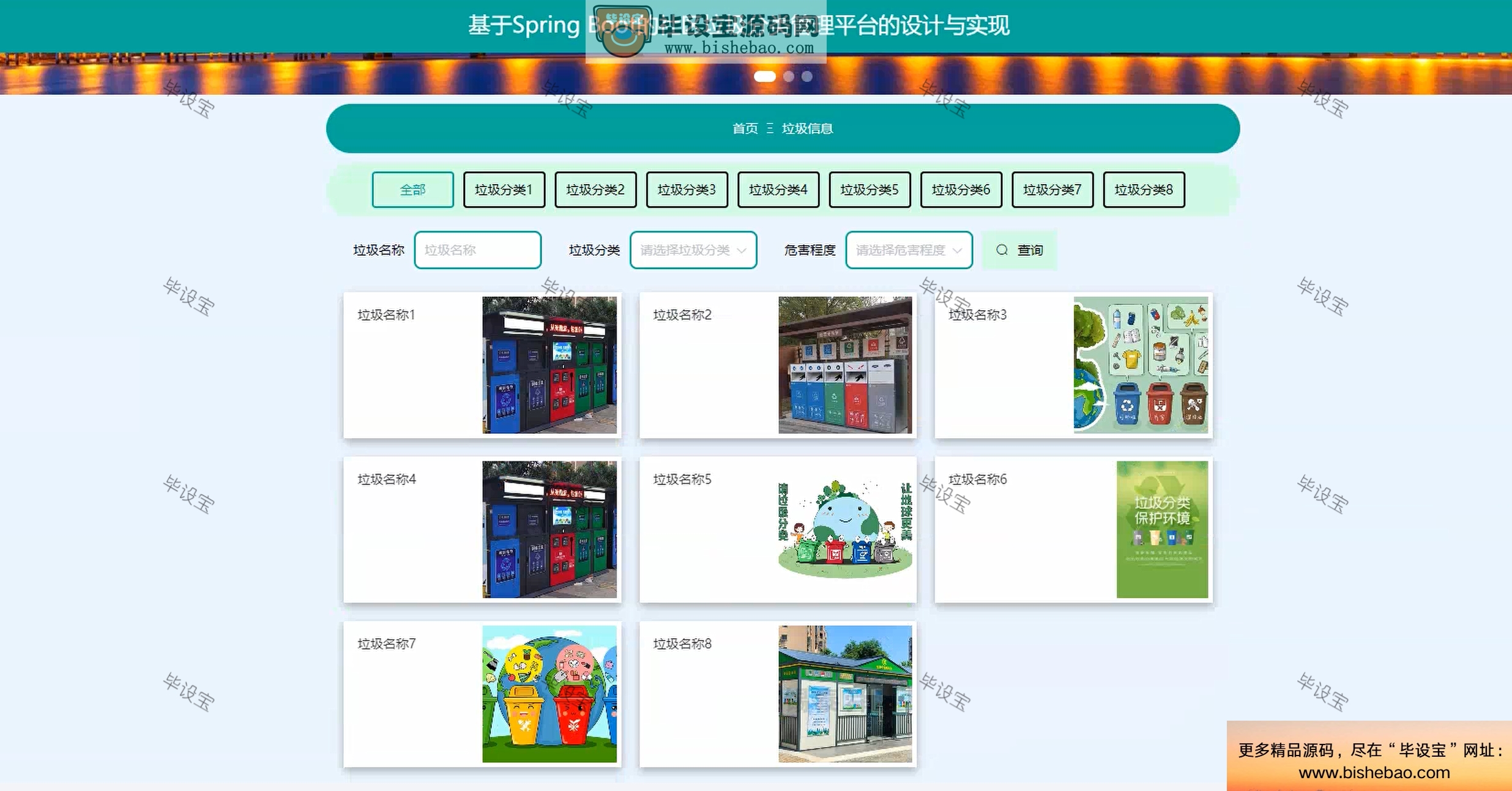
Task: Click the 垃圾名称4 title text
Action: 386,479
